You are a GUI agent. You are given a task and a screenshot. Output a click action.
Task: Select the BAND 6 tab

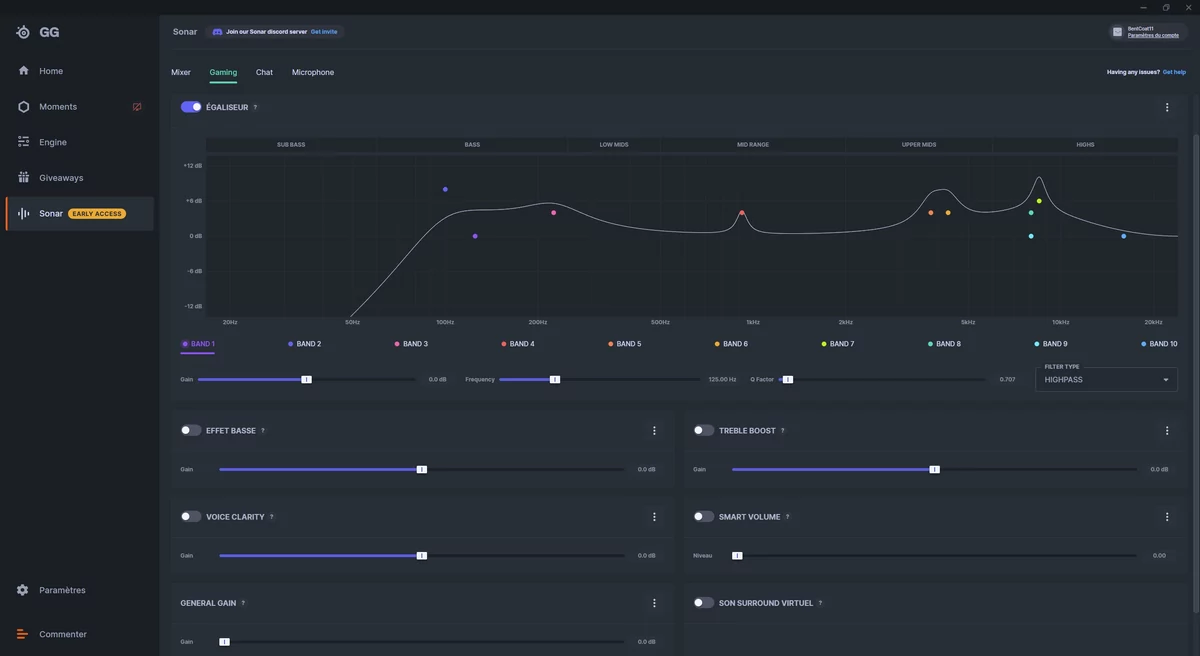click(731, 344)
